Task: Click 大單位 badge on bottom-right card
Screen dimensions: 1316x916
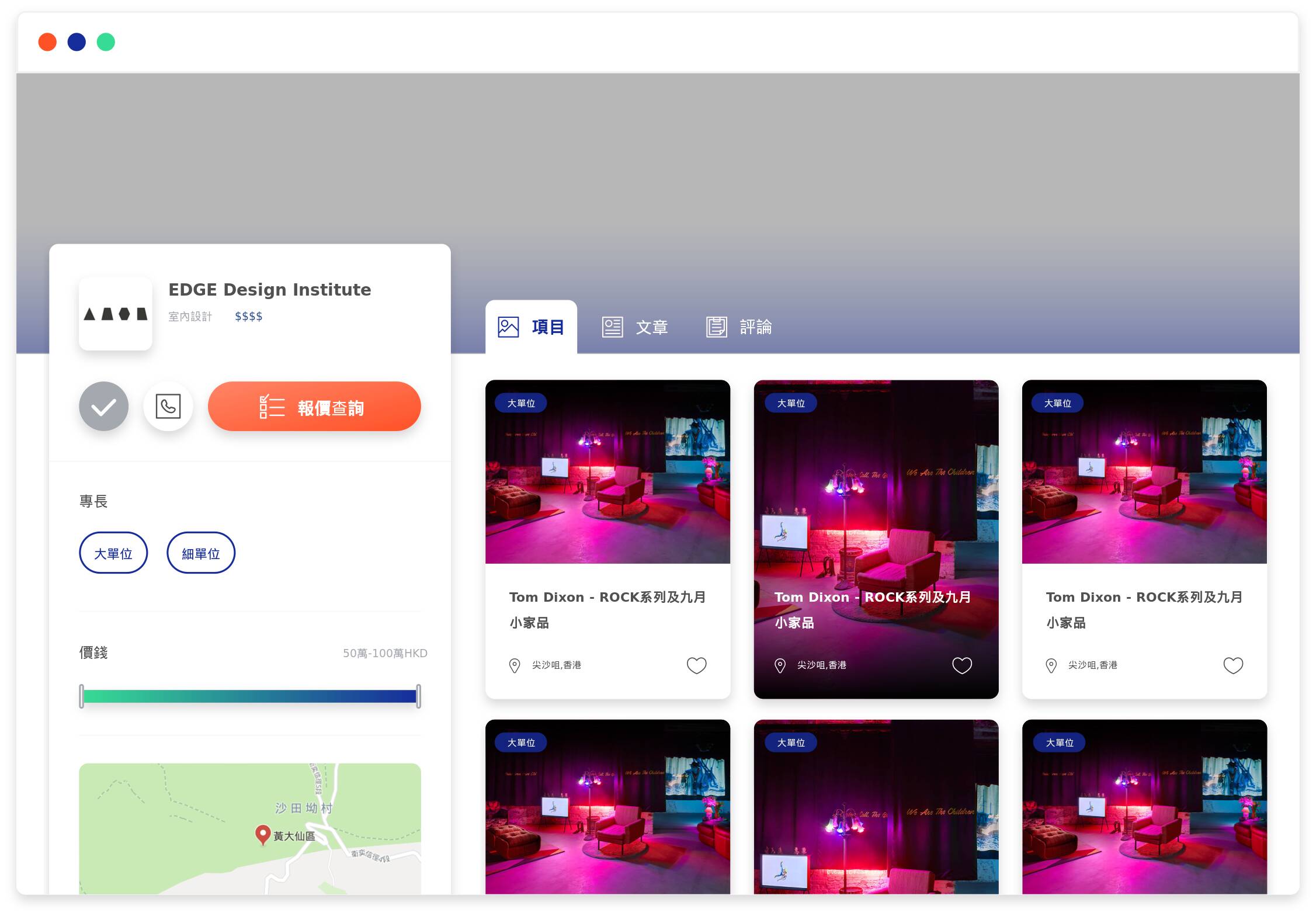Action: pyautogui.click(x=1060, y=742)
